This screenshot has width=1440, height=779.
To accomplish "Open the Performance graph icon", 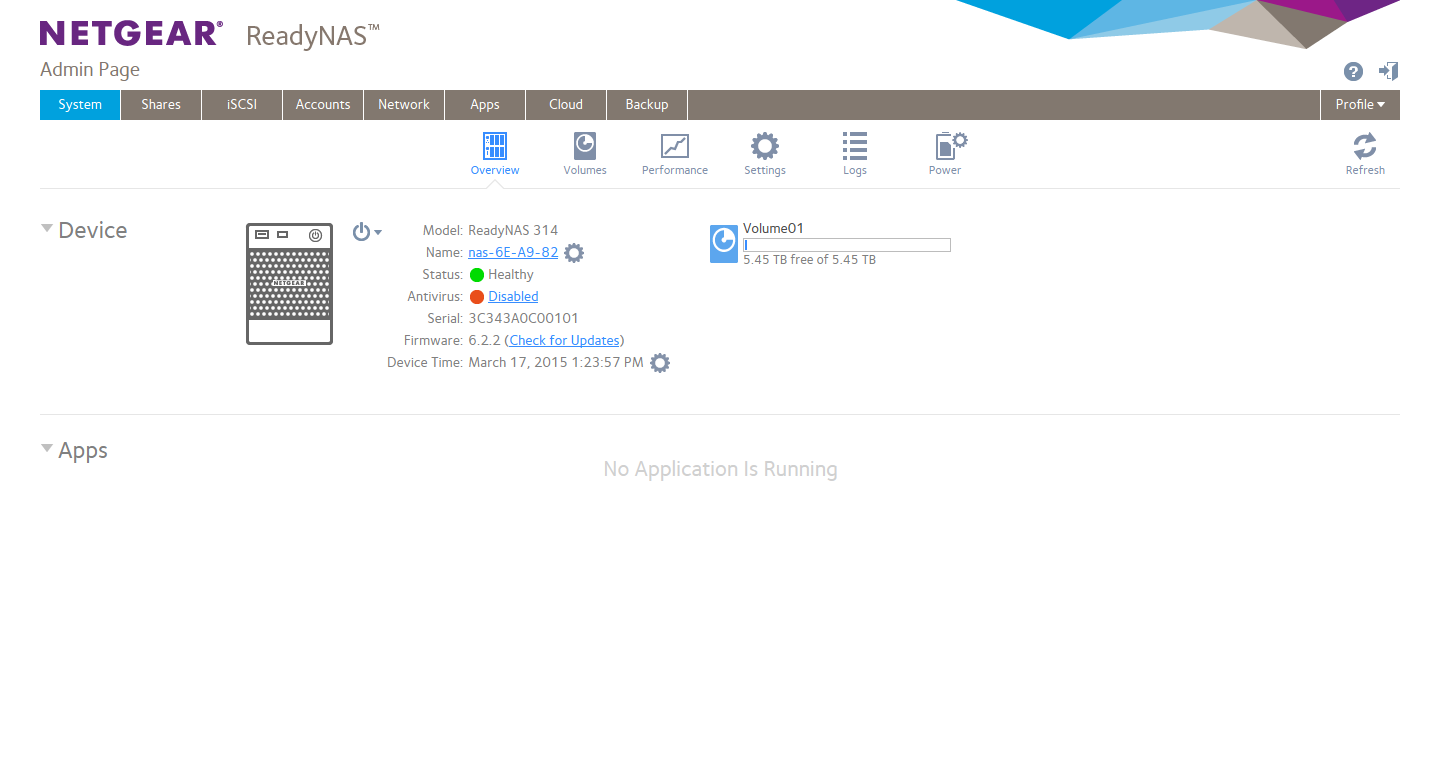I will pyautogui.click(x=675, y=147).
